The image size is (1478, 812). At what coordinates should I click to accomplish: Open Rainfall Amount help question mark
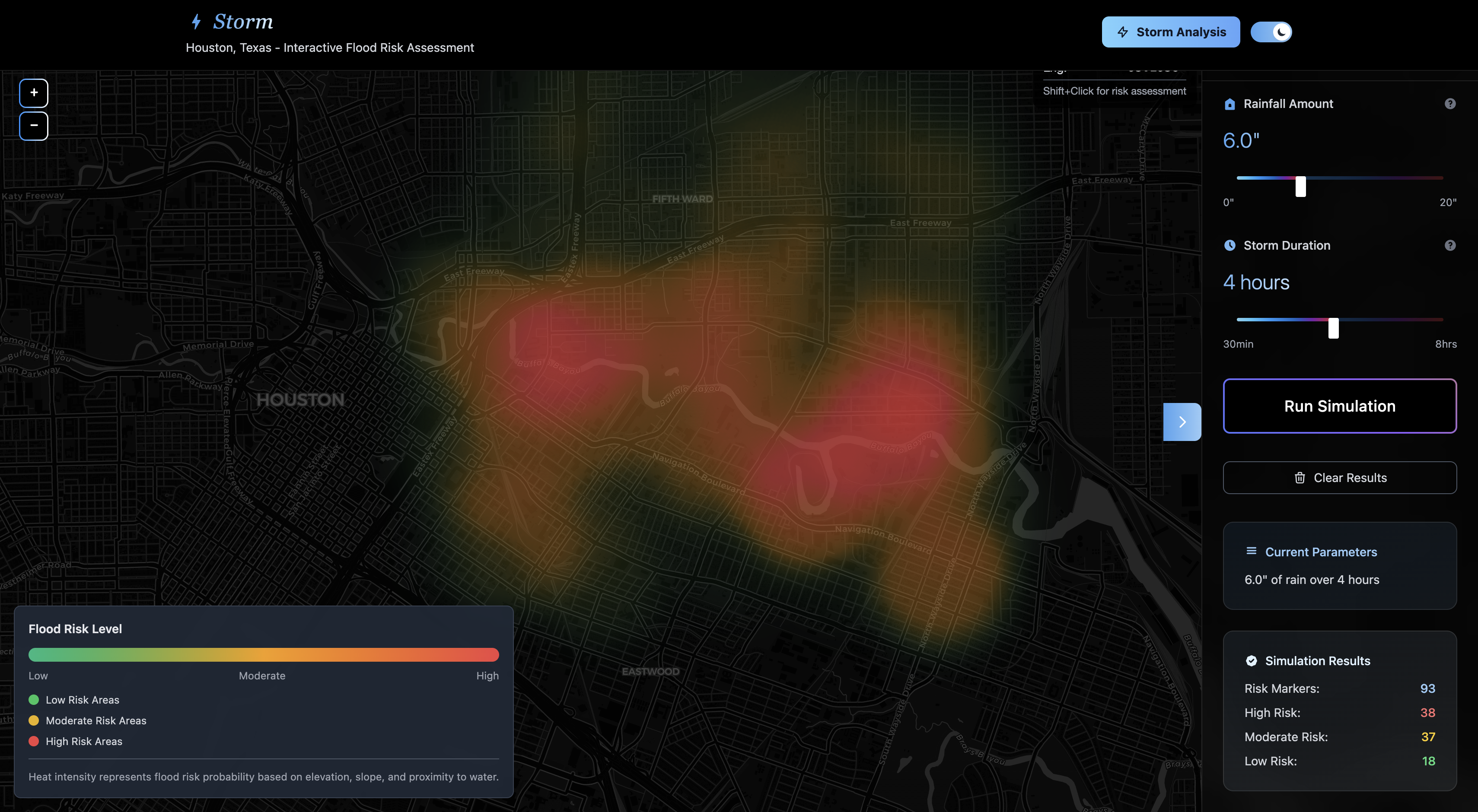pos(1450,104)
